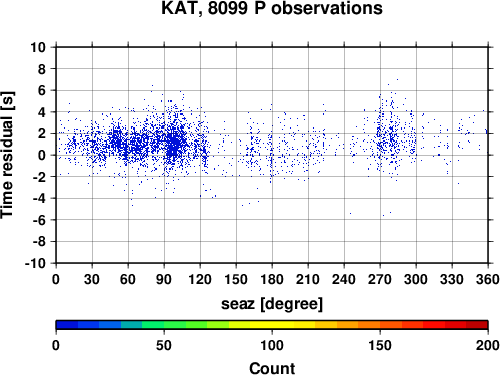Screen dimensions: 500x375
Task: Click the dense data cluster near seaz 95
Action: pos(173,142)
